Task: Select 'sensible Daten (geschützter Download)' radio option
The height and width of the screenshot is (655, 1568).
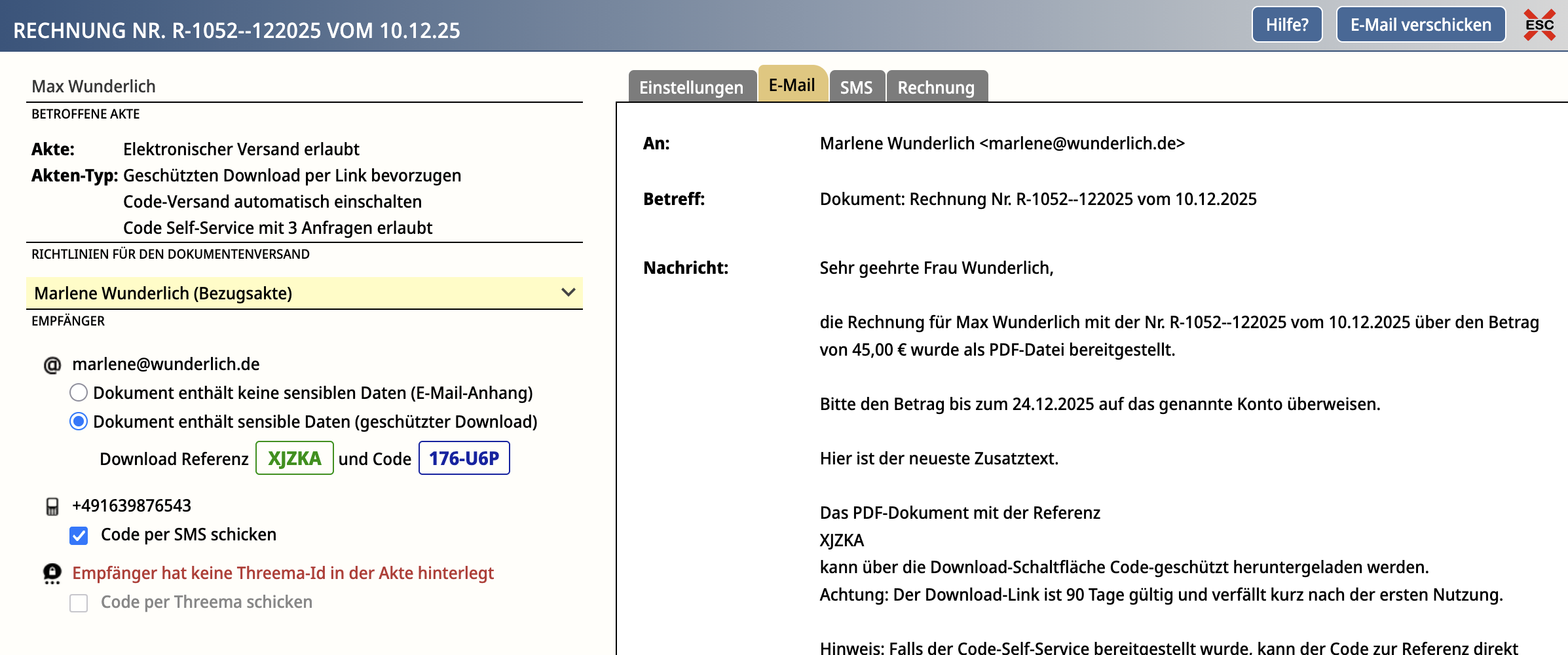Action: 79,422
